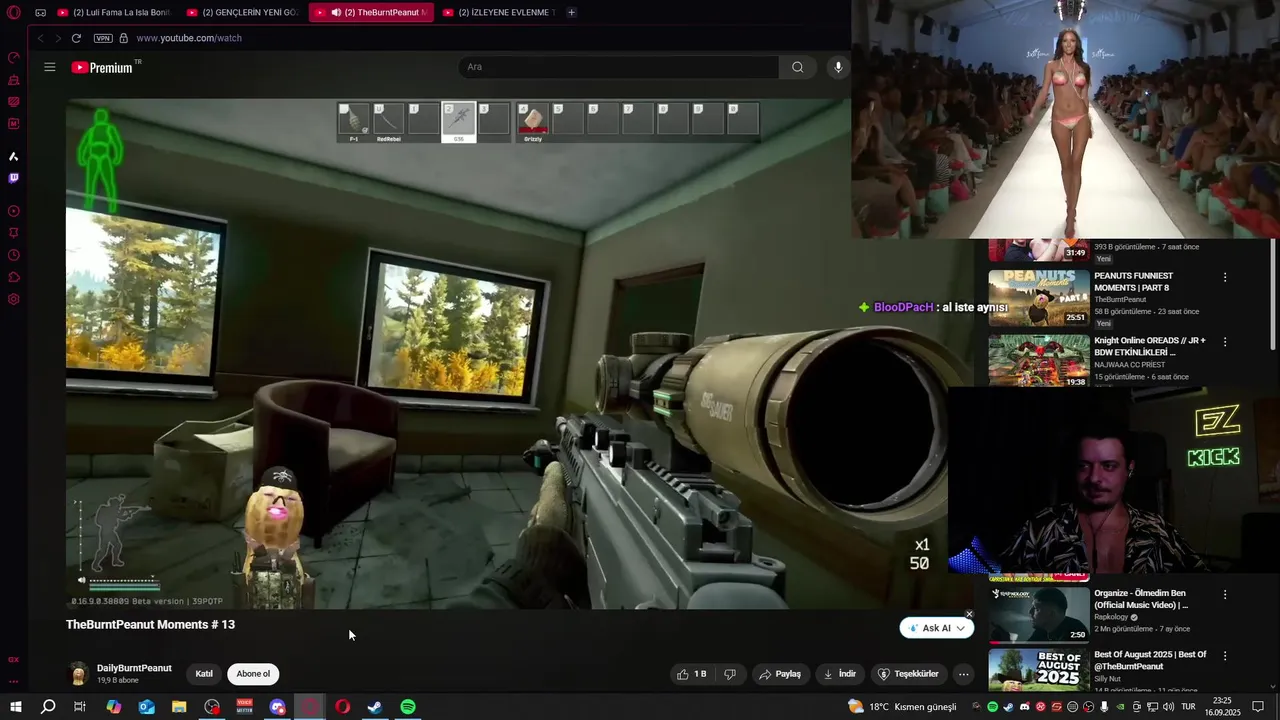Click the Abone ol subscribe button

[x=253, y=674]
